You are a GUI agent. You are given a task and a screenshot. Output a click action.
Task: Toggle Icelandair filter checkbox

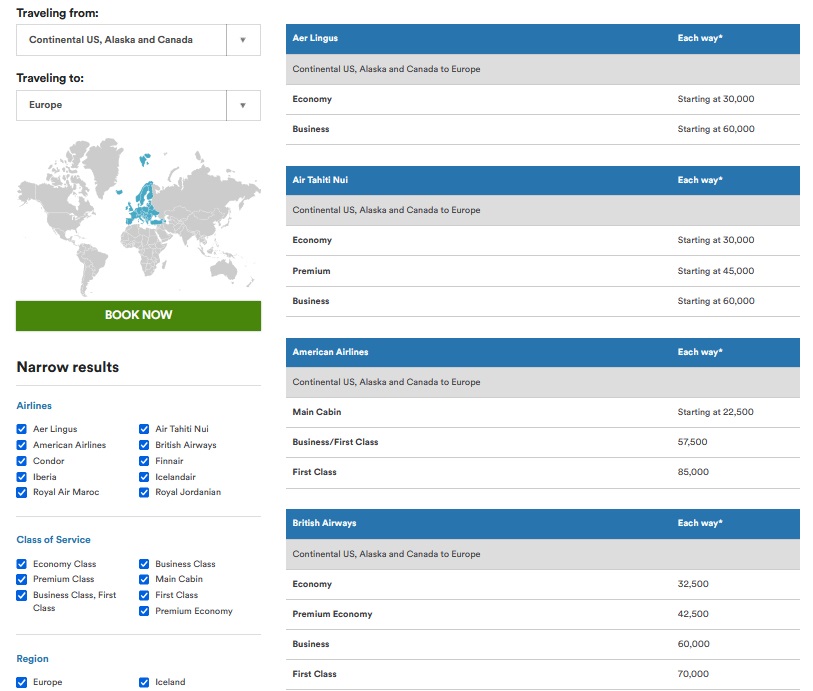[145, 477]
